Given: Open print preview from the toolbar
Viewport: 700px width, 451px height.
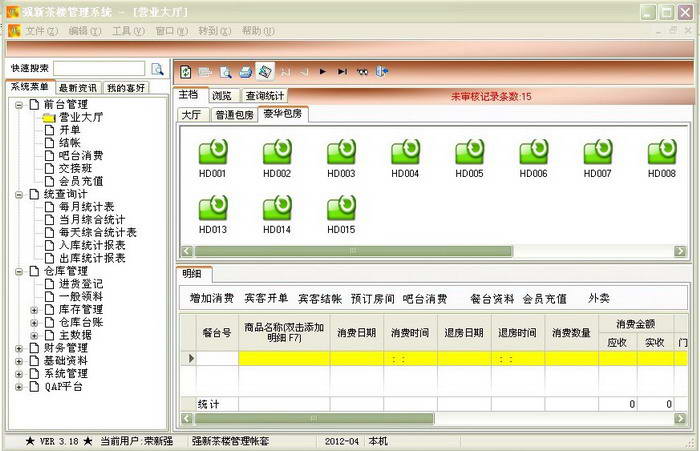Looking at the screenshot, I should 225,71.
